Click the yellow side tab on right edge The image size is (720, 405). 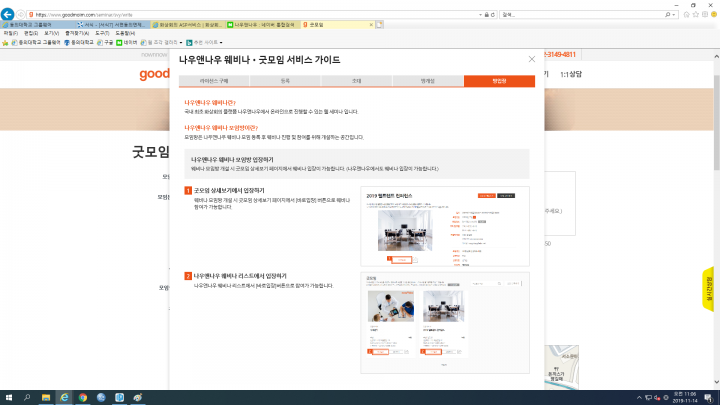click(x=708, y=289)
